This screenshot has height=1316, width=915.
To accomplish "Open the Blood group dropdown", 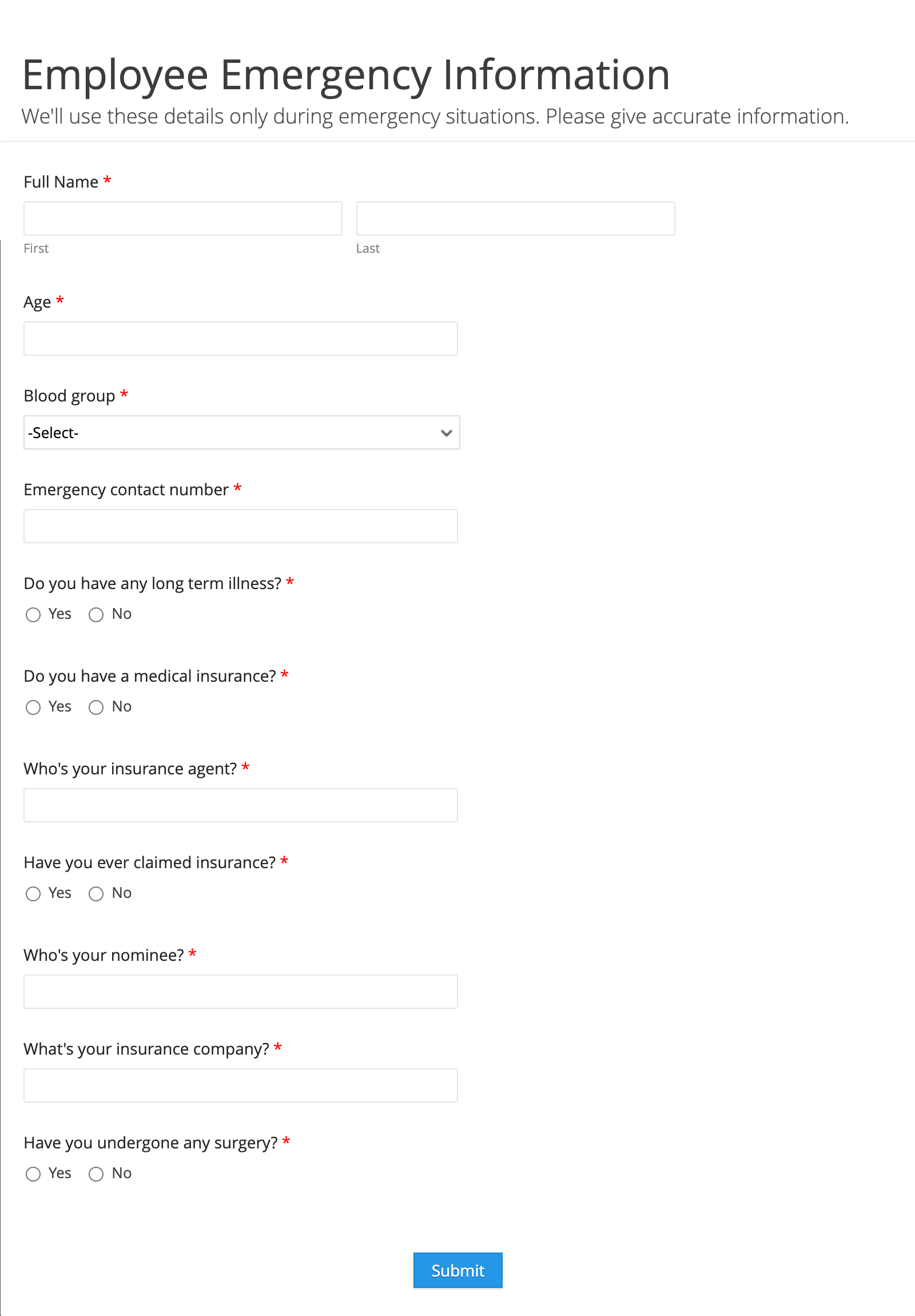I will pyautogui.click(x=241, y=433).
